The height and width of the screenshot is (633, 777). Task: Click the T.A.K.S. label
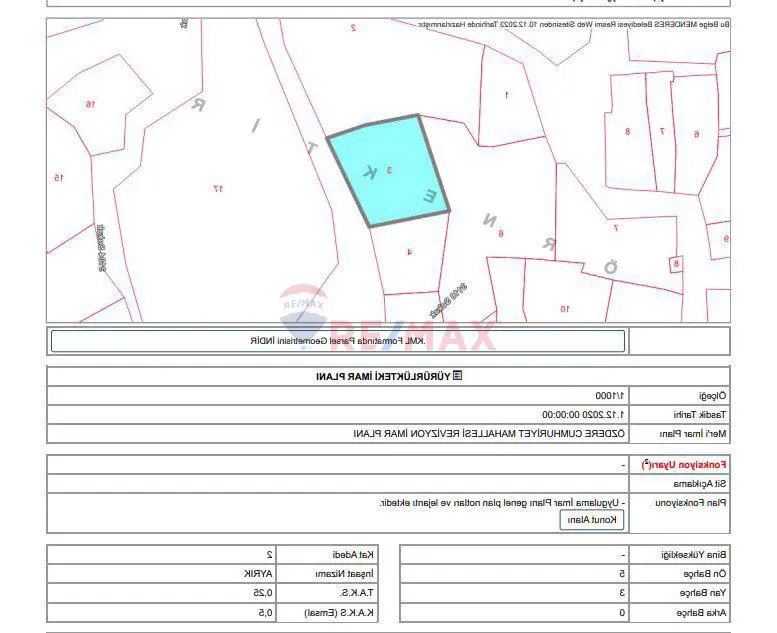pyautogui.click(x=356, y=593)
